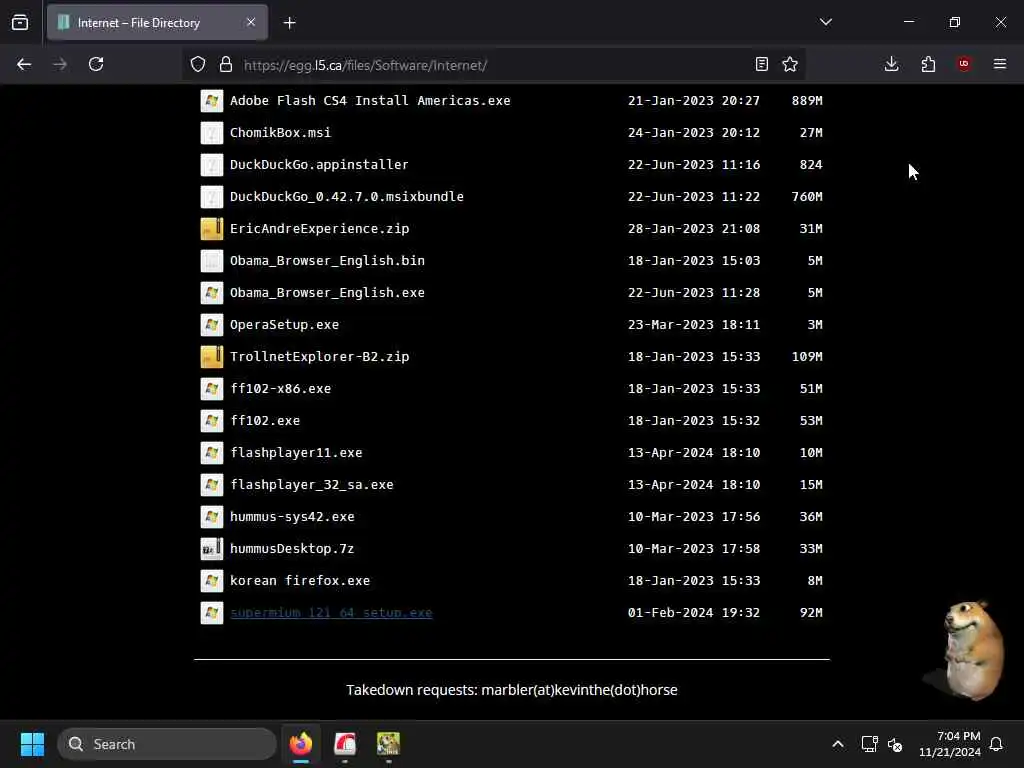Switch to Firefox in the taskbar
This screenshot has height=768, width=1024.
point(301,744)
